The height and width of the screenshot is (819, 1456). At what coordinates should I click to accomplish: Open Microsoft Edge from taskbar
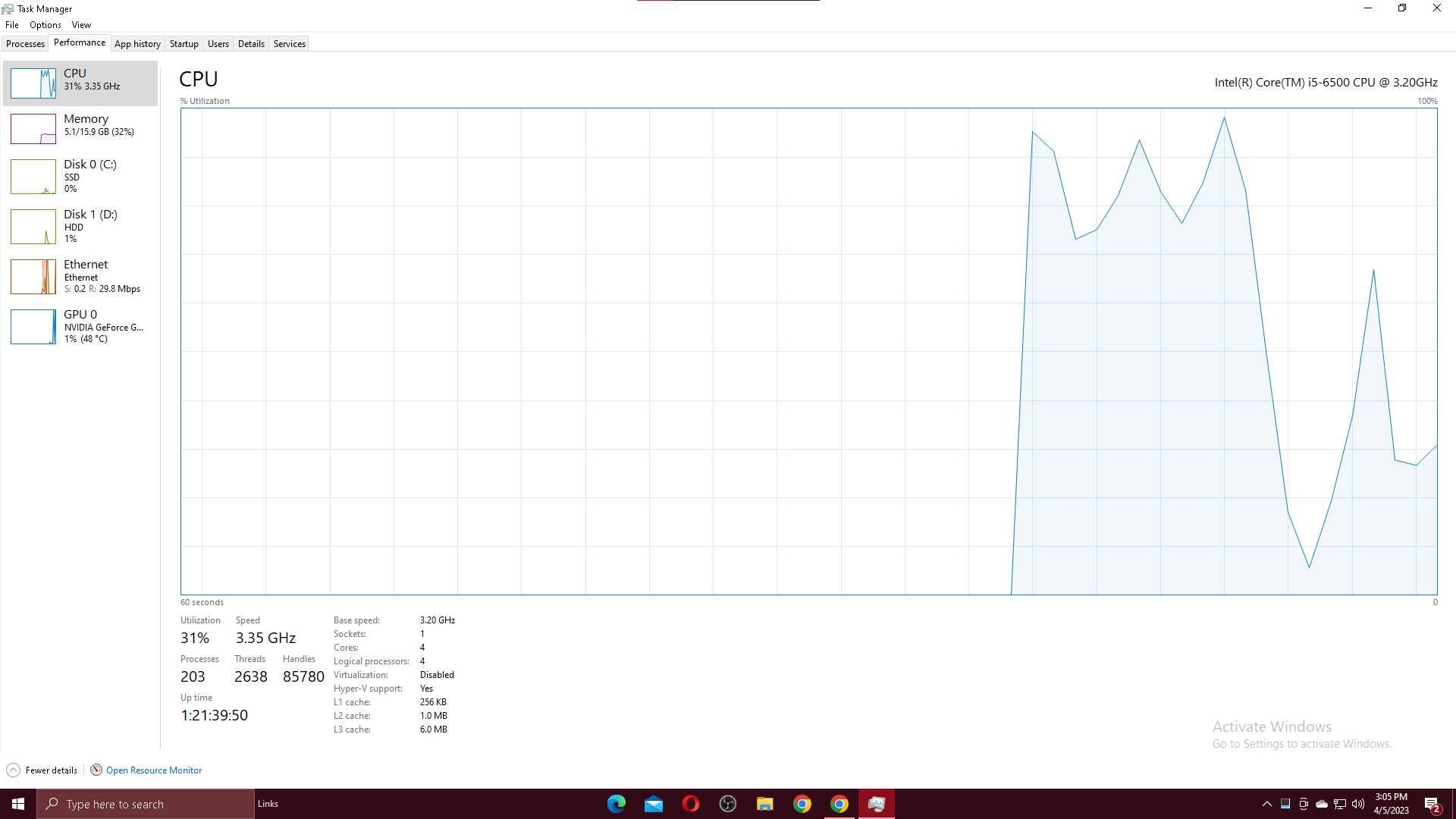point(617,804)
